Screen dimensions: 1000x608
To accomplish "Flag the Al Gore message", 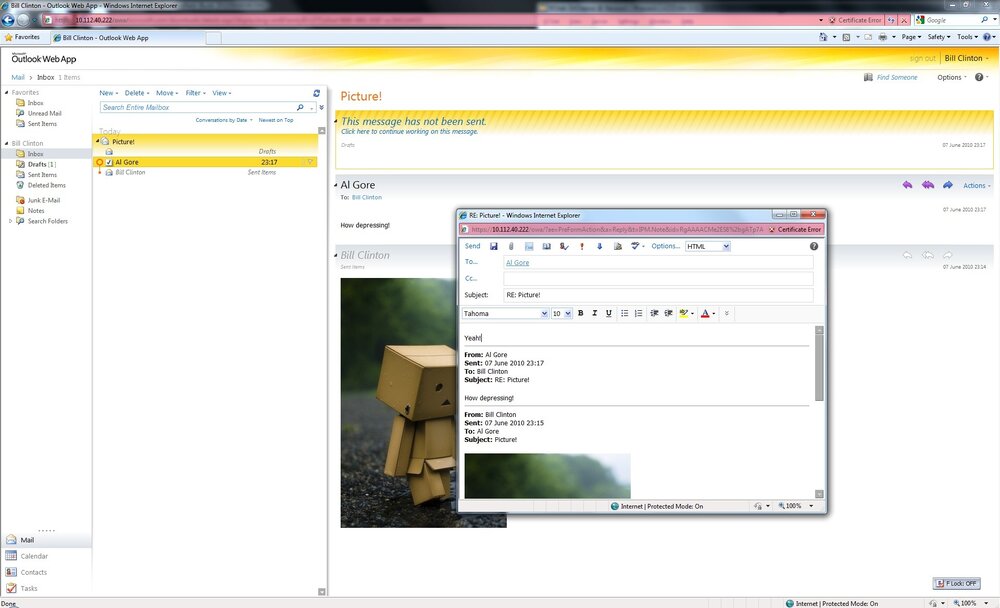I will click(311, 162).
